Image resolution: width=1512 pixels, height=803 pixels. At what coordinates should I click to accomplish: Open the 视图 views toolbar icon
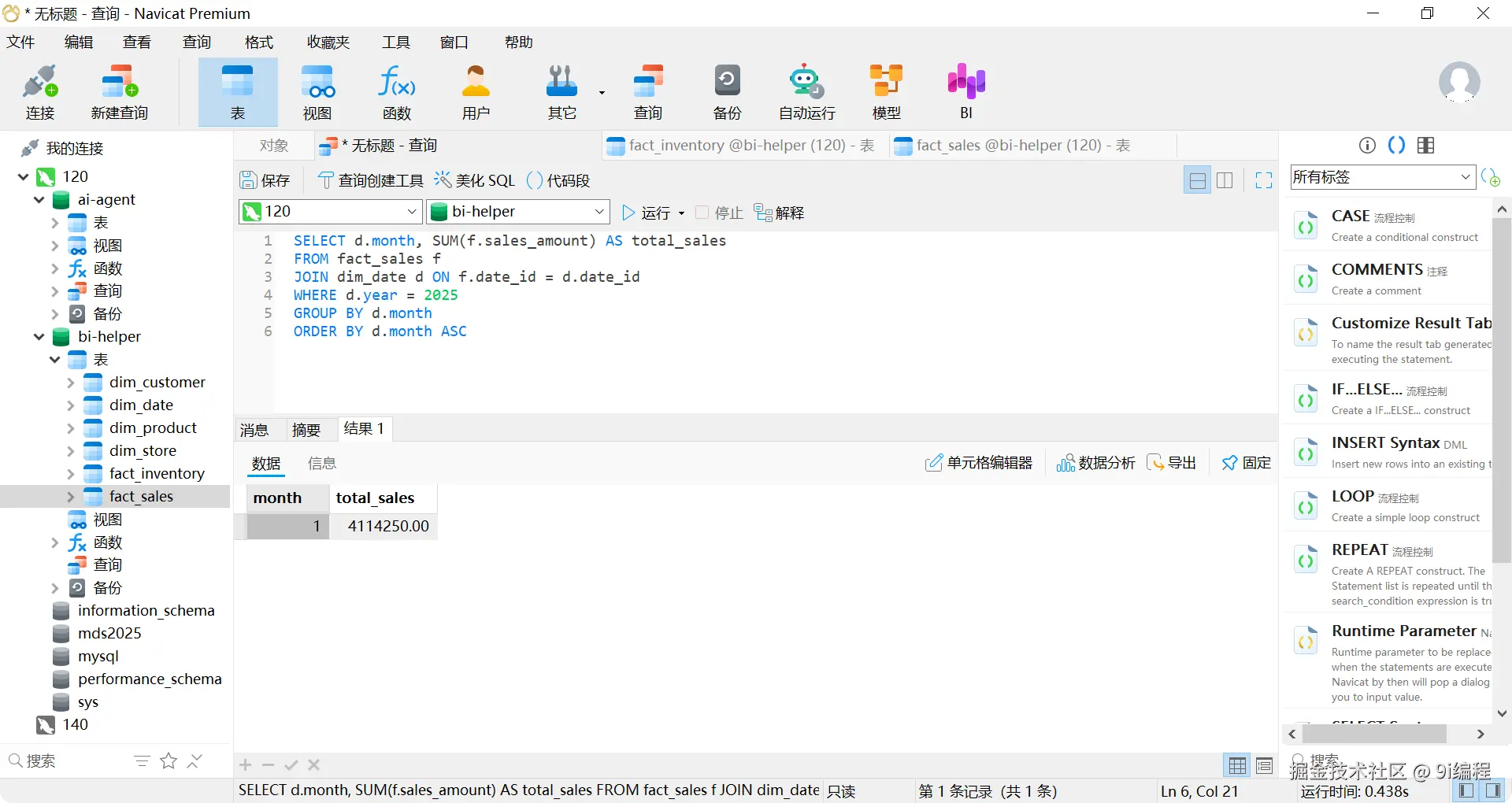coord(317,92)
